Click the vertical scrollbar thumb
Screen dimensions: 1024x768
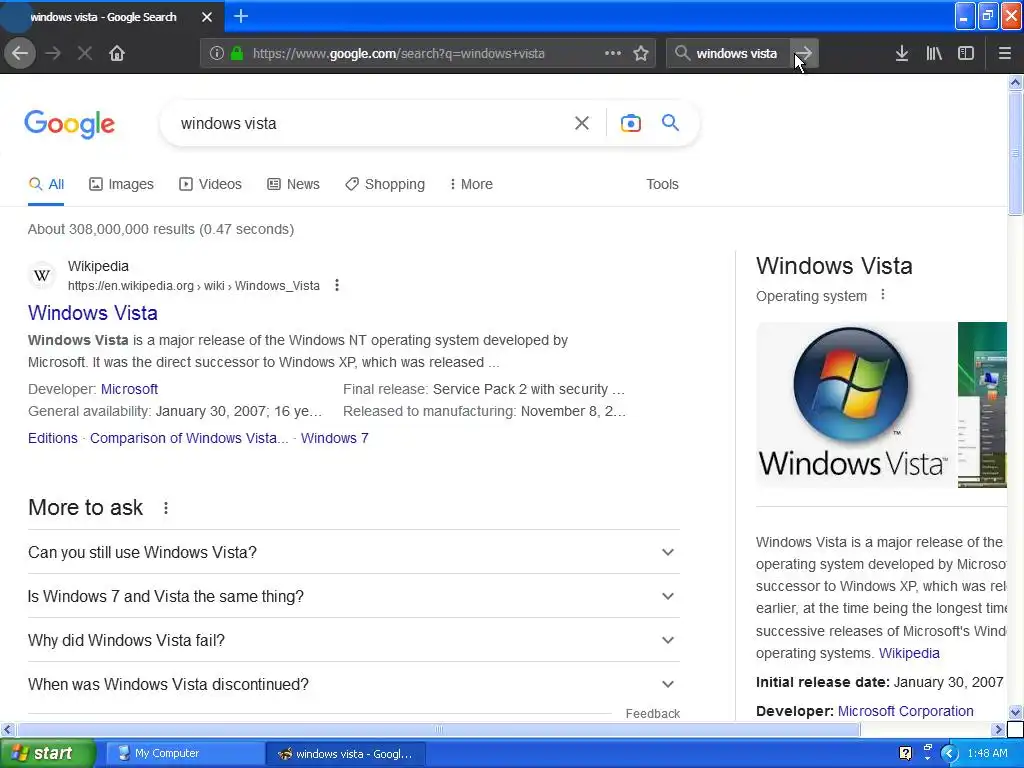[x=1016, y=153]
